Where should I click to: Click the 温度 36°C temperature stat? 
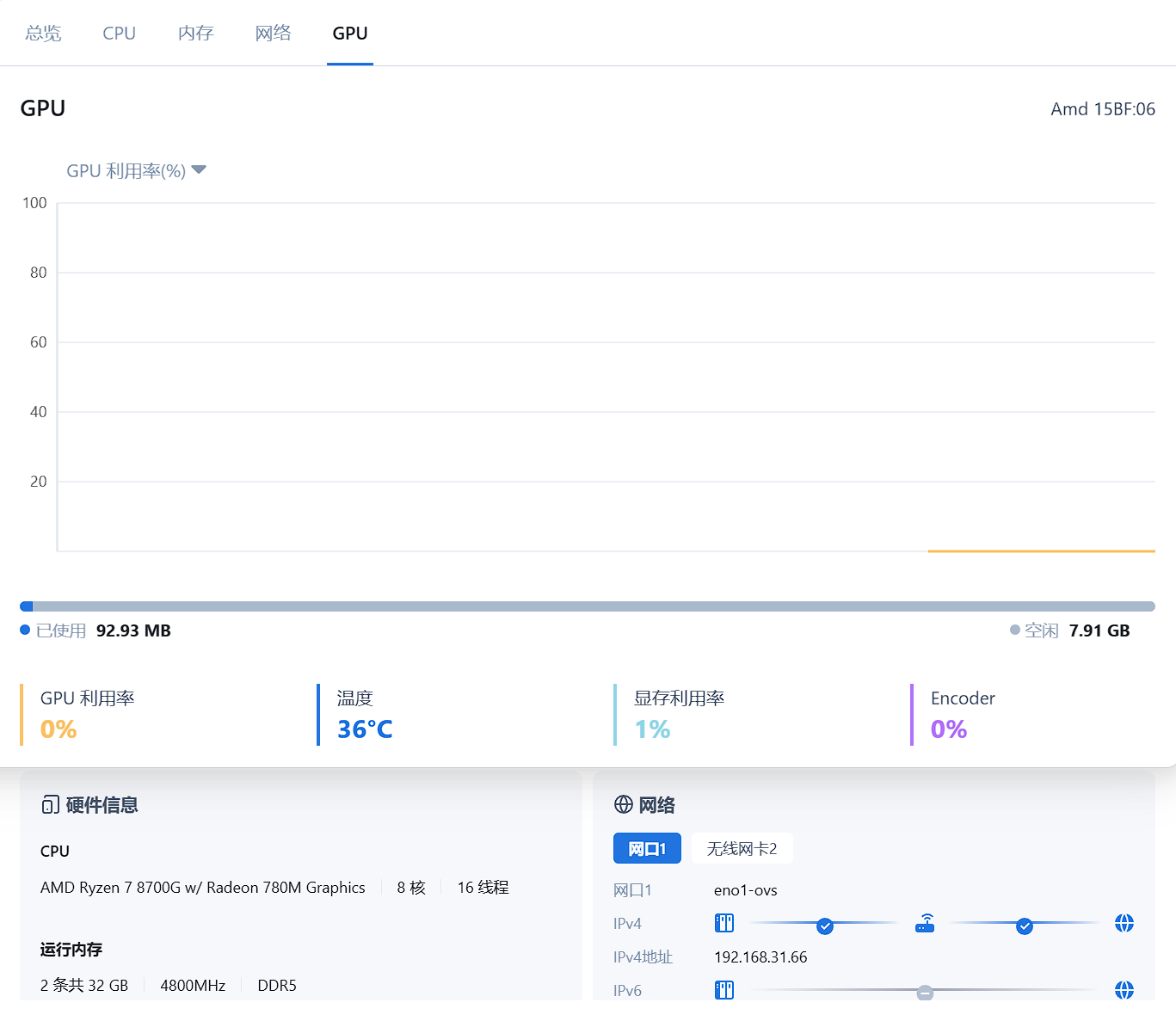click(365, 715)
